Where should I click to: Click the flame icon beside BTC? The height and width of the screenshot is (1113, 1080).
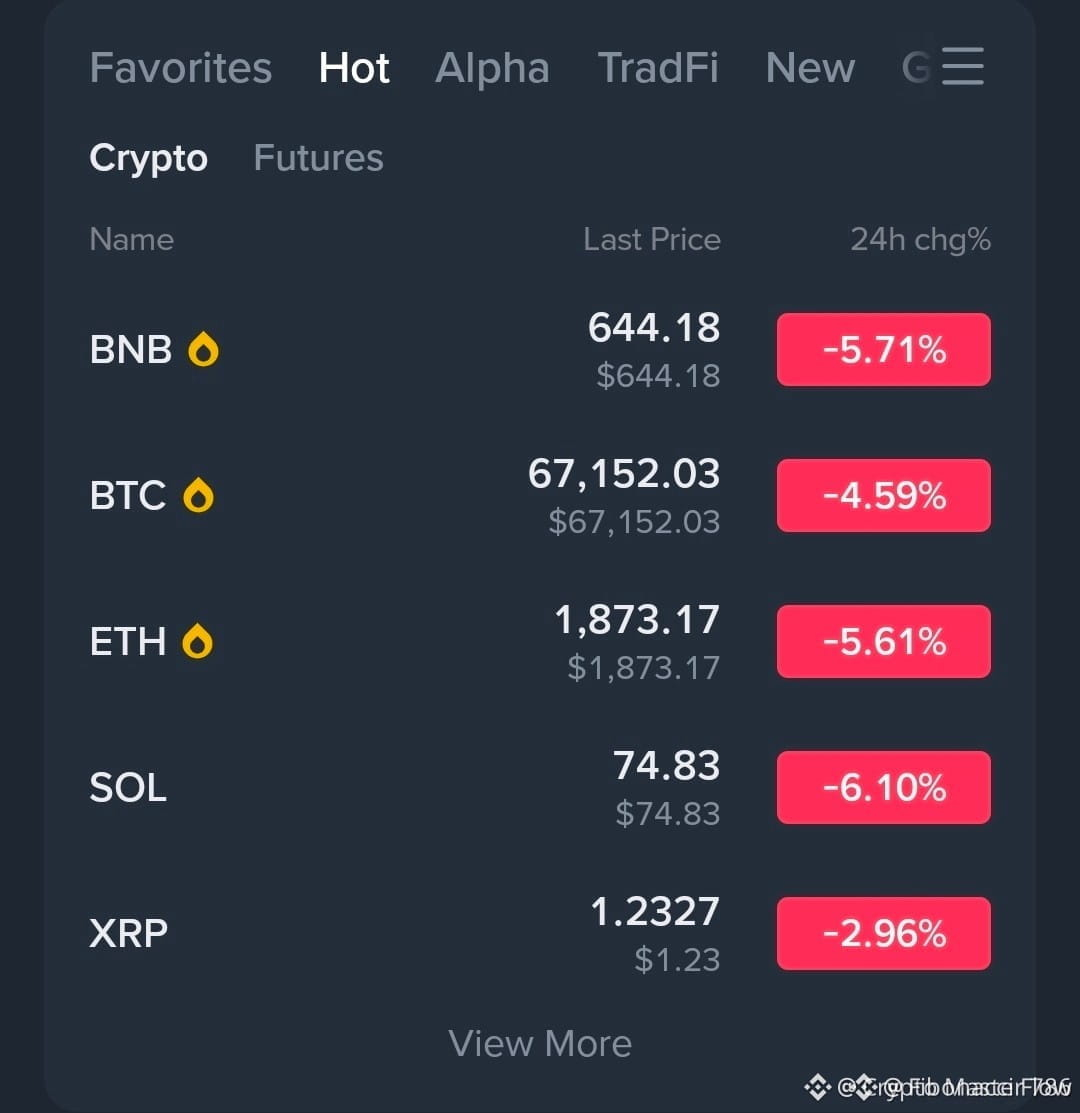[x=198, y=495]
